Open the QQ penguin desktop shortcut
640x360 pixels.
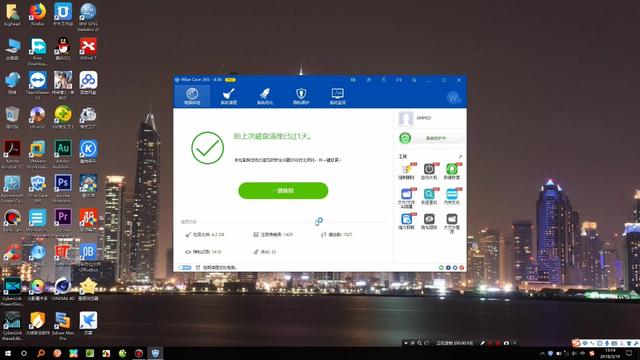63,48
